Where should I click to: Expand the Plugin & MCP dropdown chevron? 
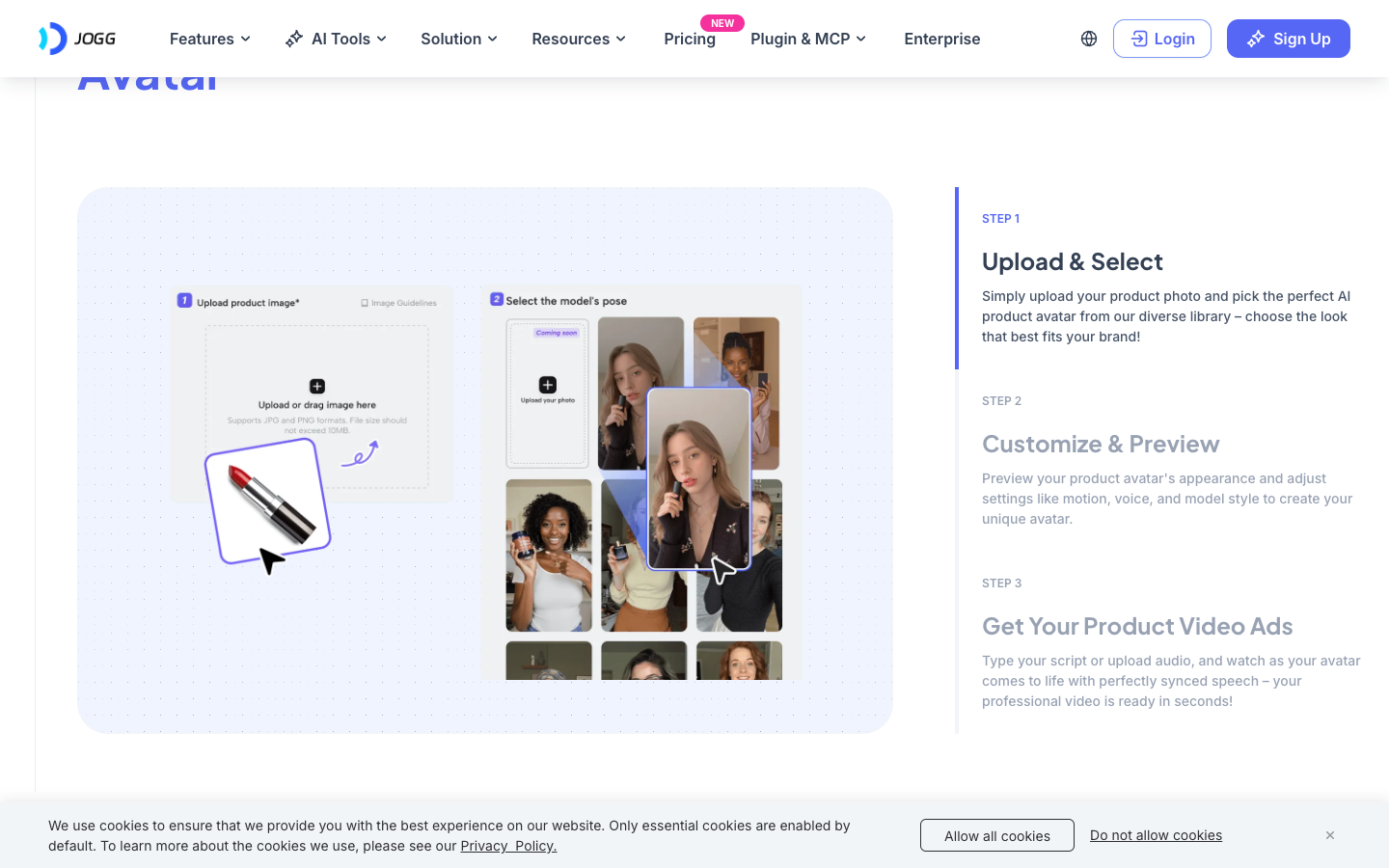tap(861, 39)
